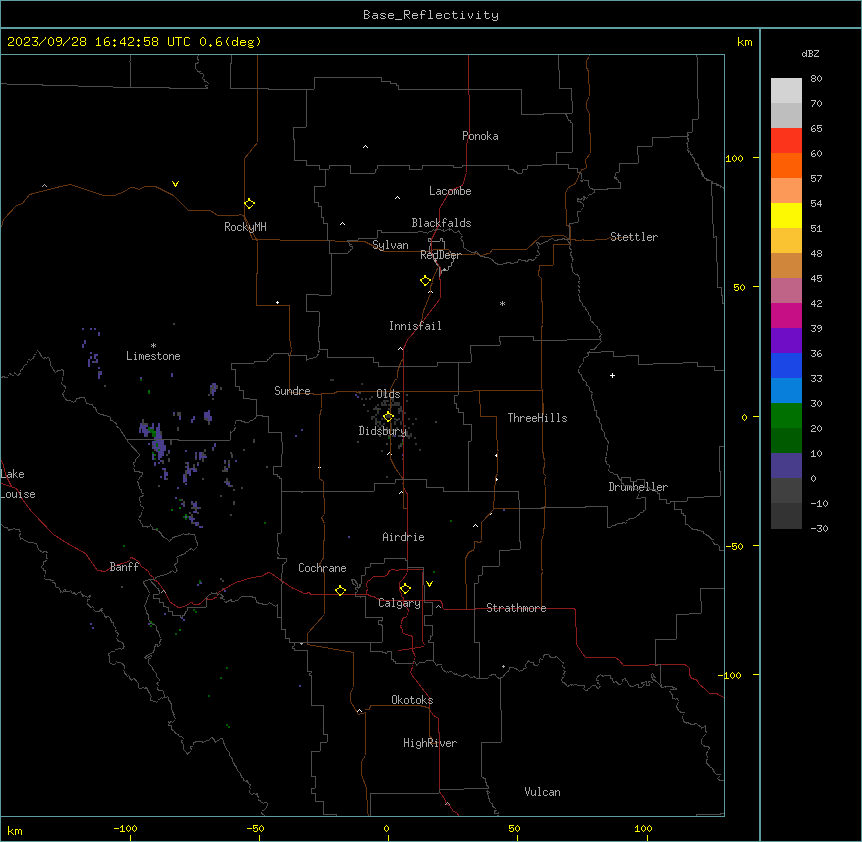The height and width of the screenshot is (842, 862).
Task: Click the yellow V marker east of Calgary
Action: [429, 584]
